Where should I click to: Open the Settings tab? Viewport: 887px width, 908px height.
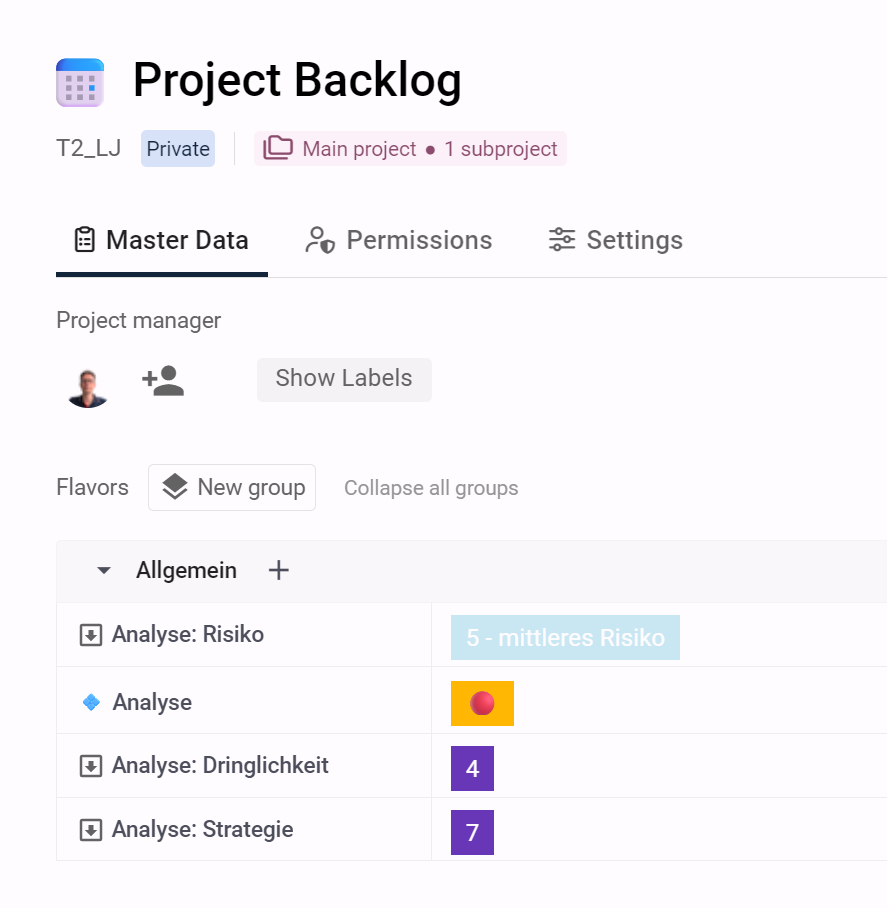click(615, 240)
